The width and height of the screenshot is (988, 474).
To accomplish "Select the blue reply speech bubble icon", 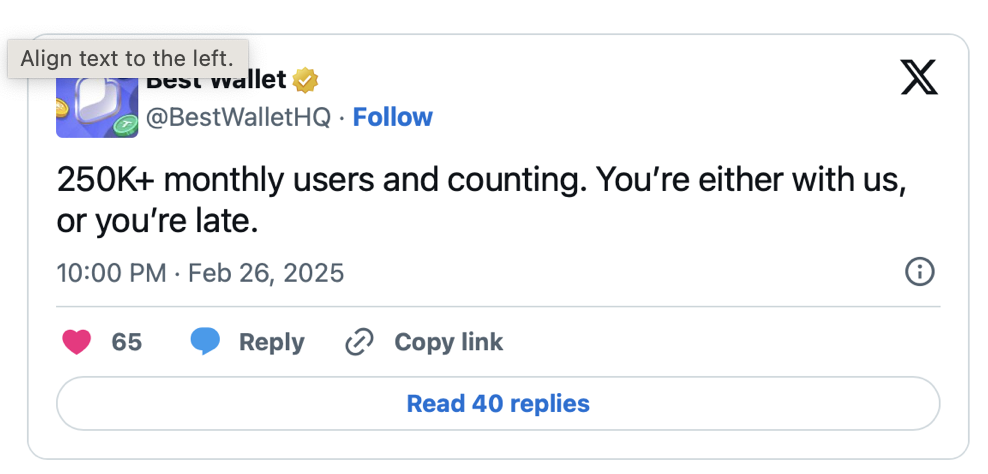I will [x=205, y=342].
